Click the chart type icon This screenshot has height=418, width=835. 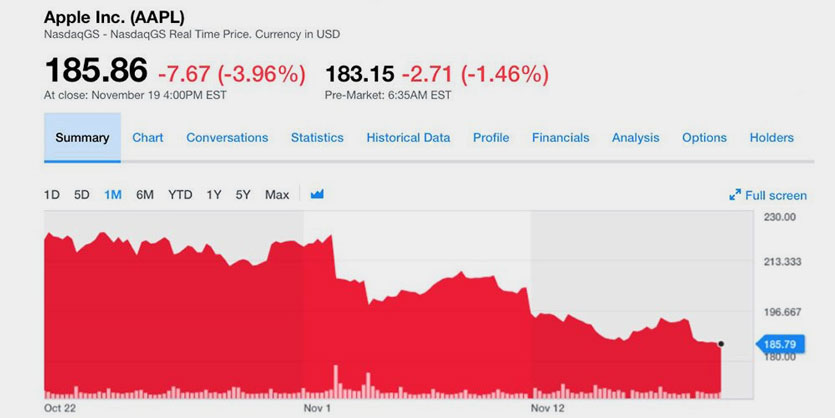coord(317,194)
